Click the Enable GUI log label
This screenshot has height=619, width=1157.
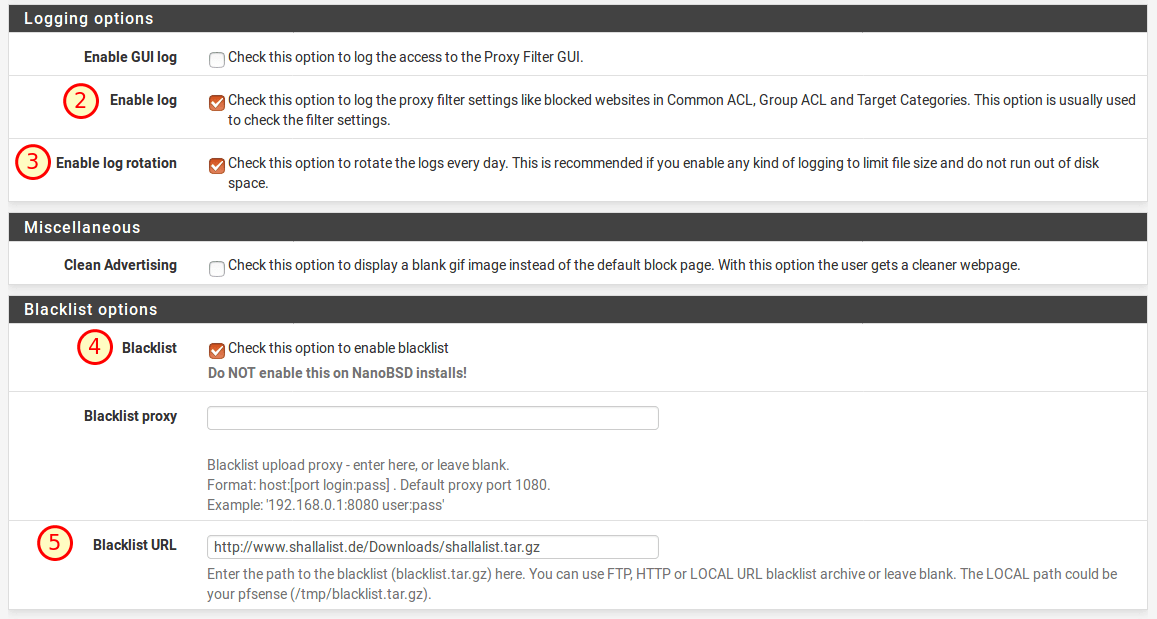[x=130, y=57]
